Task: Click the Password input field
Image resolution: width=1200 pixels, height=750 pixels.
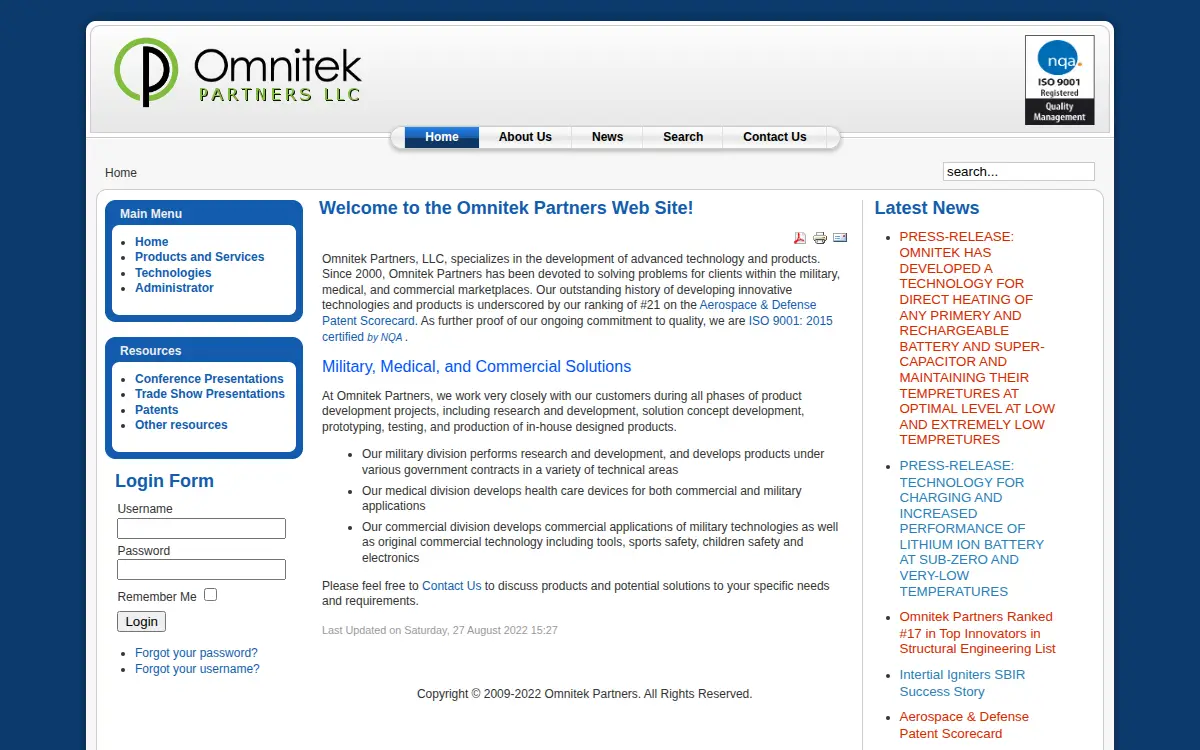Action: coord(201,570)
